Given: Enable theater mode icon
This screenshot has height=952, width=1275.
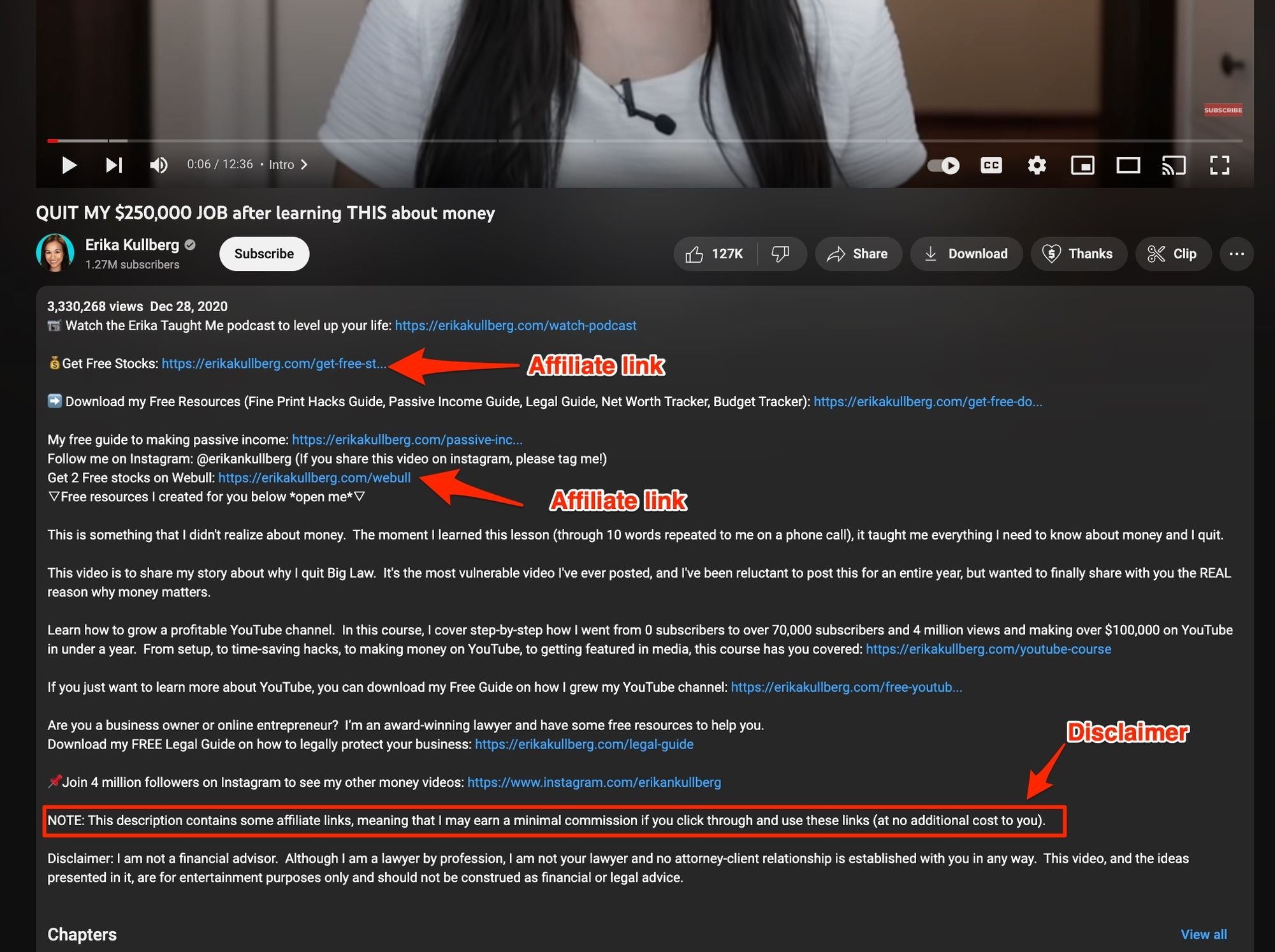Looking at the screenshot, I should pyautogui.click(x=1129, y=164).
